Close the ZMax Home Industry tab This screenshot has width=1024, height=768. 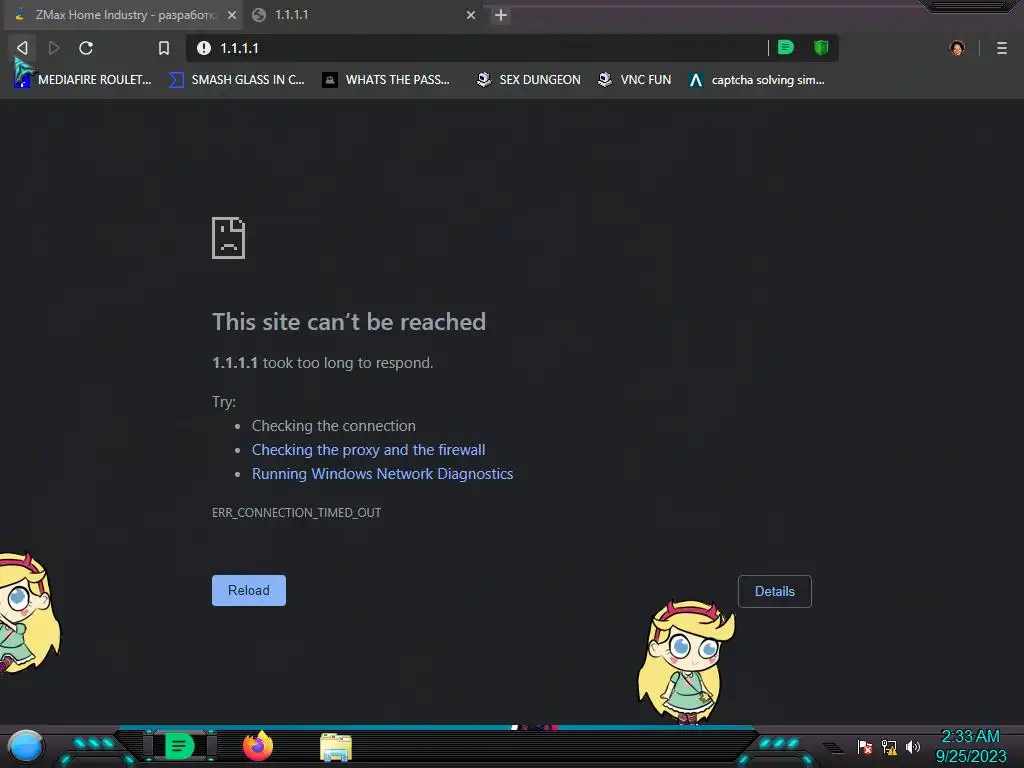point(232,15)
